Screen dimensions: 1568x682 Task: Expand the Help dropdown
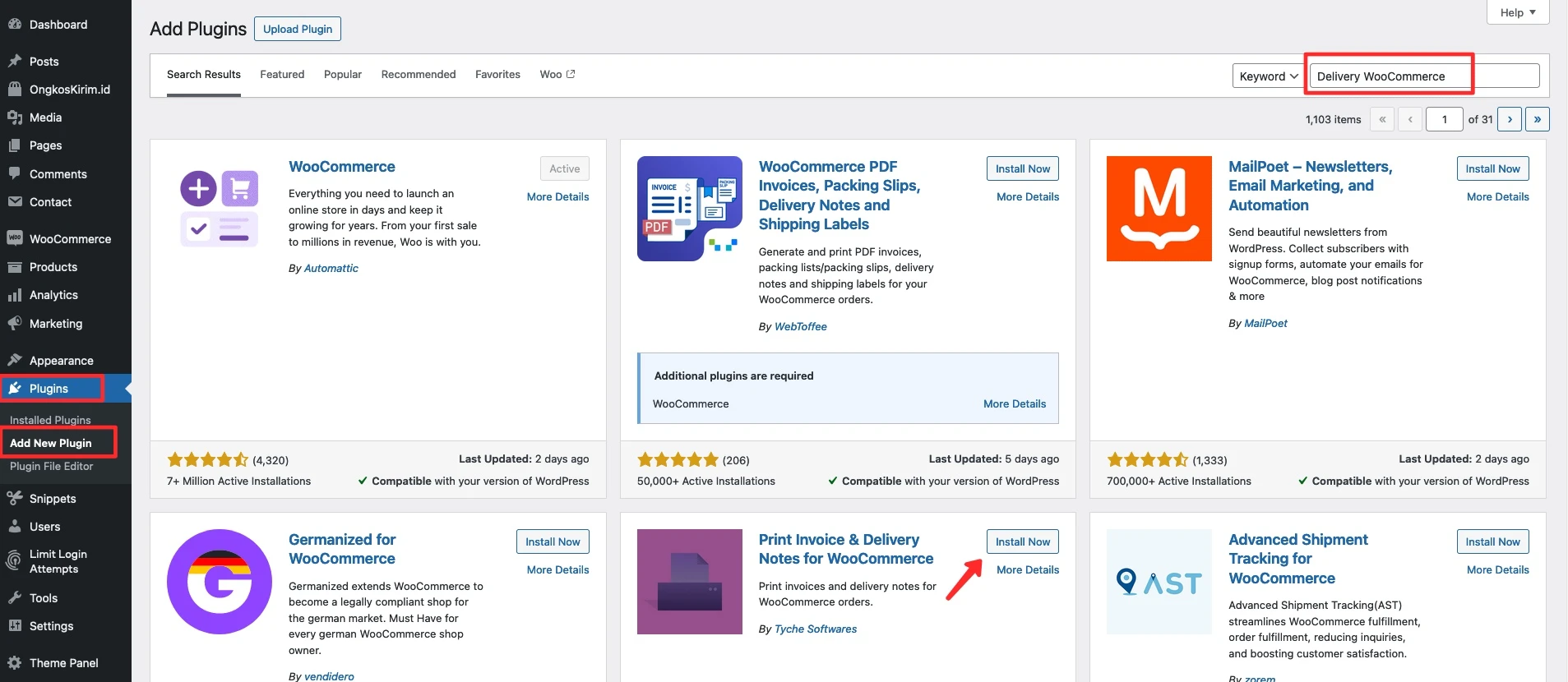pos(1518,12)
